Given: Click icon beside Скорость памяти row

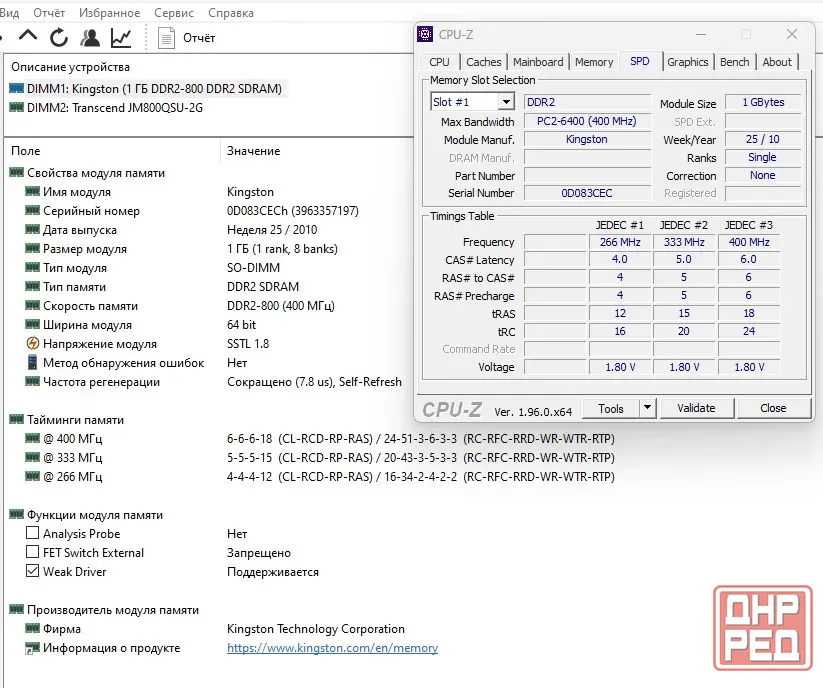Looking at the screenshot, I should click(33, 305).
